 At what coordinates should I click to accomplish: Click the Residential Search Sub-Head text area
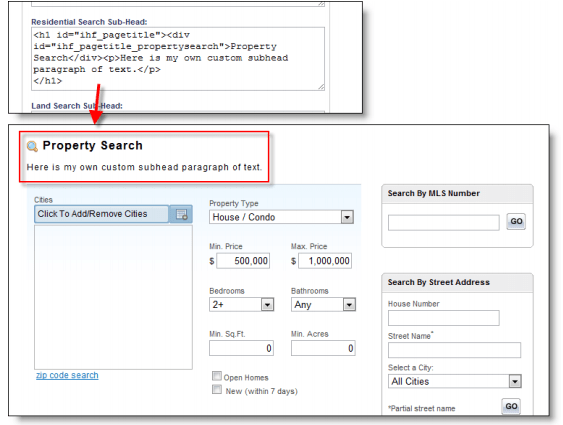coord(178,59)
